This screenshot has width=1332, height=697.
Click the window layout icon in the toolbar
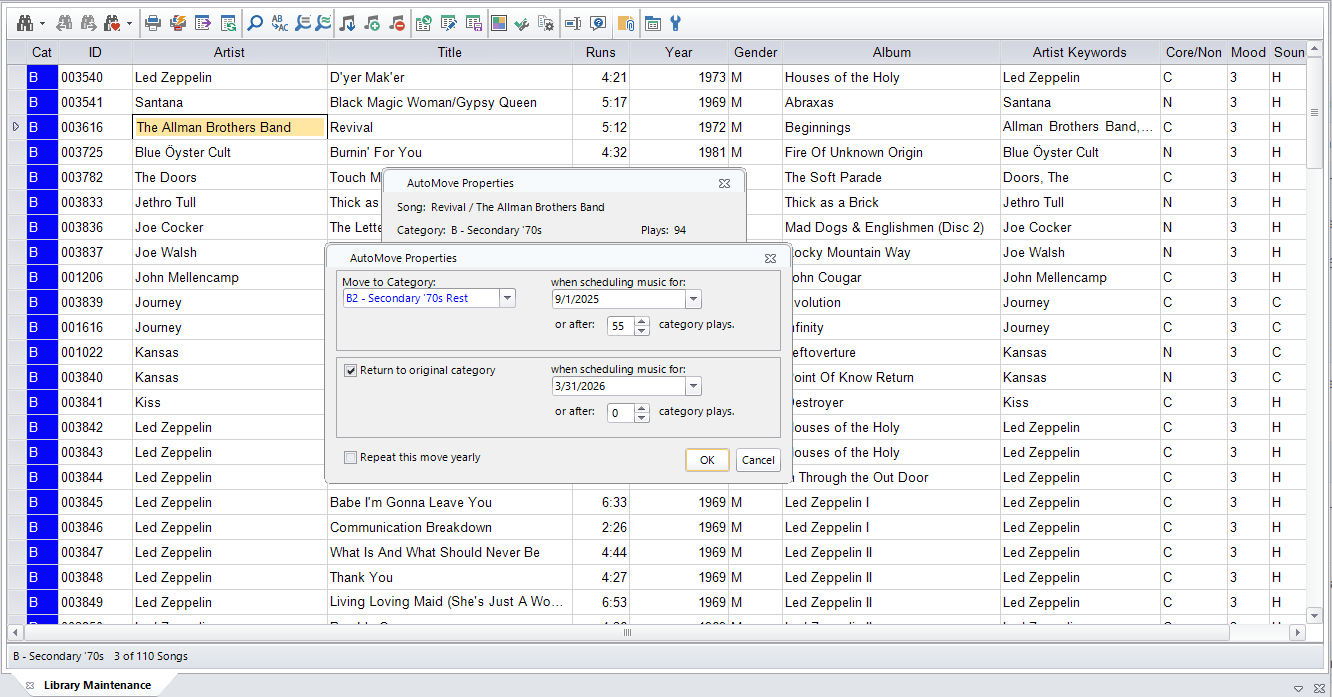[x=652, y=22]
